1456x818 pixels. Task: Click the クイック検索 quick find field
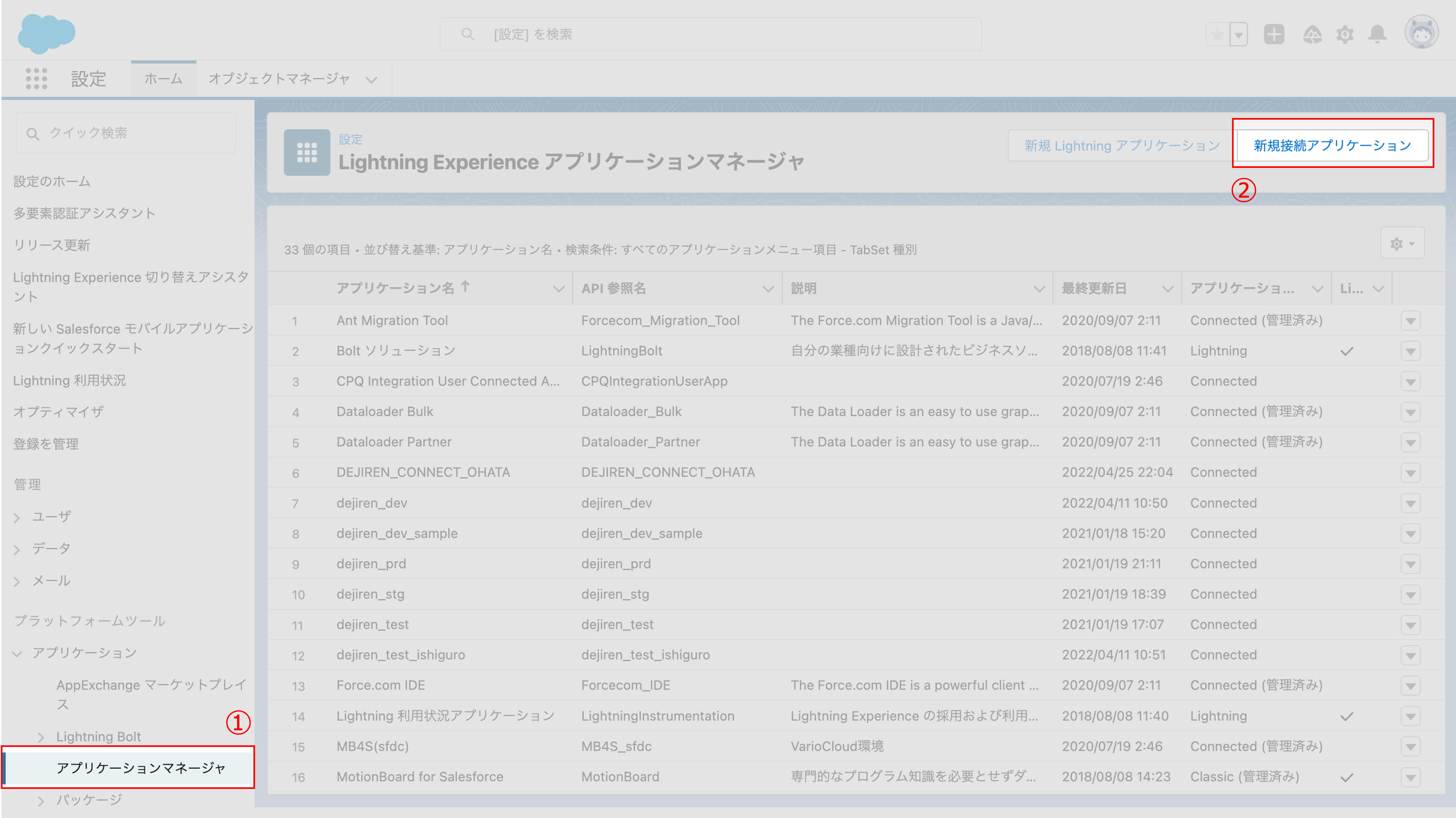[126, 133]
